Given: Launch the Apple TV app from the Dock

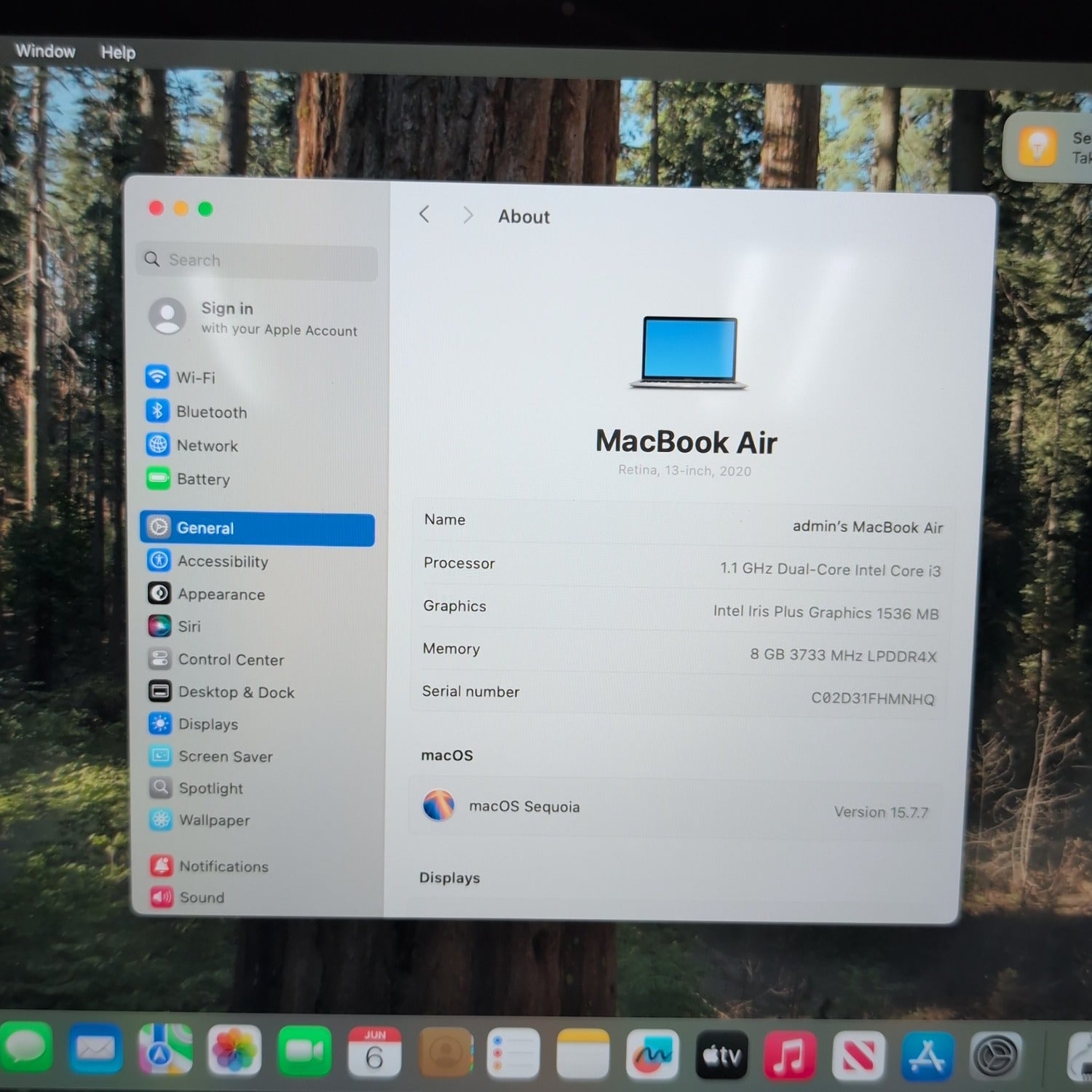Looking at the screenshot, I should coord(722,1055).
